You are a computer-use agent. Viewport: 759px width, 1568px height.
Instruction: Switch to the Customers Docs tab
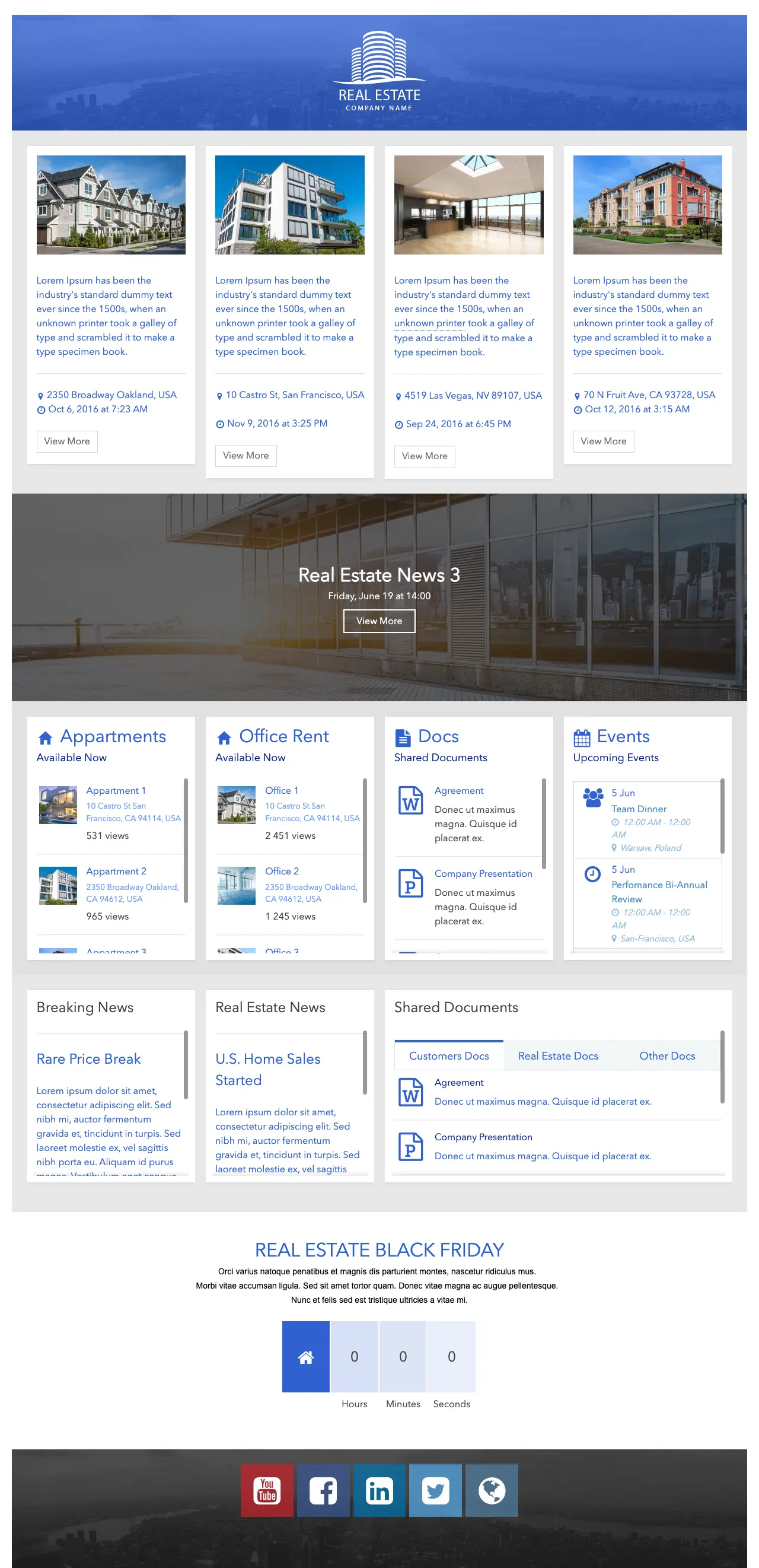[449, 1055]
